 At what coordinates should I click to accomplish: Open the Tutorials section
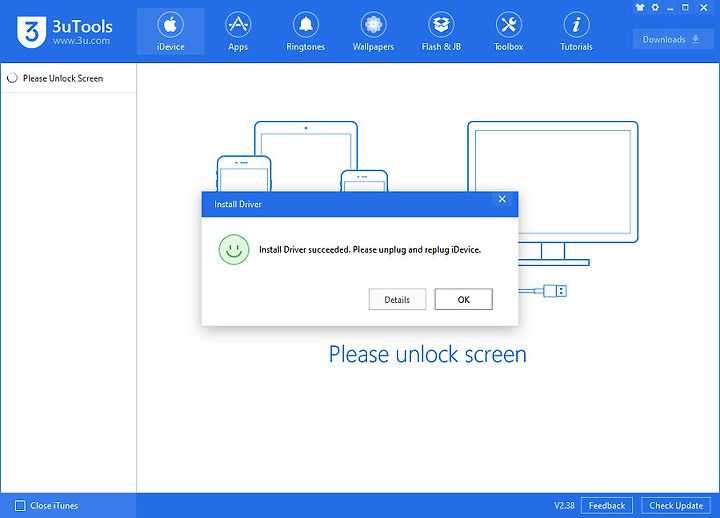(576, 32)
